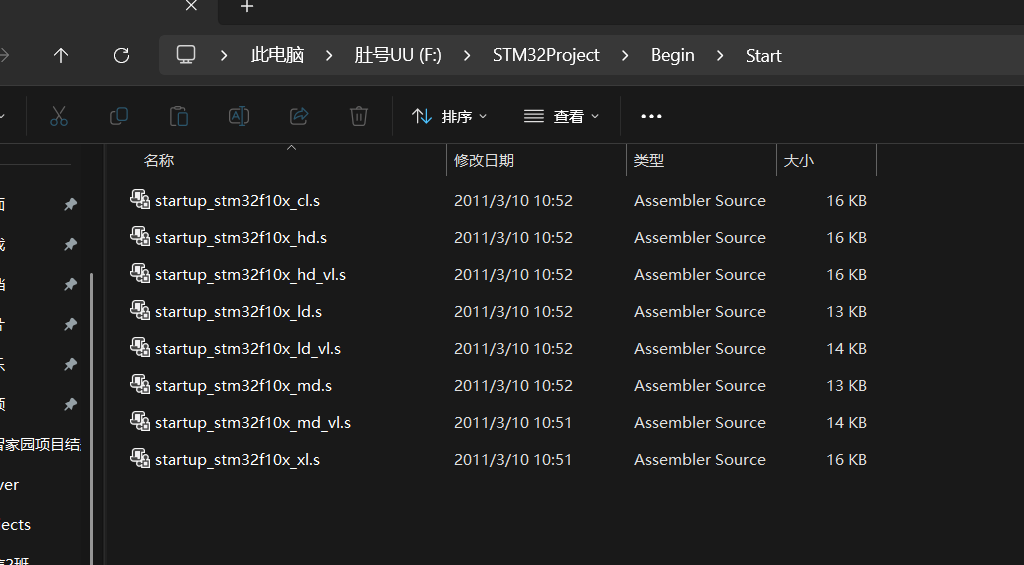This screenshot has width=1024, height=565.
Task: Click the Cut scissors icon
Action: tap(59, 116)
